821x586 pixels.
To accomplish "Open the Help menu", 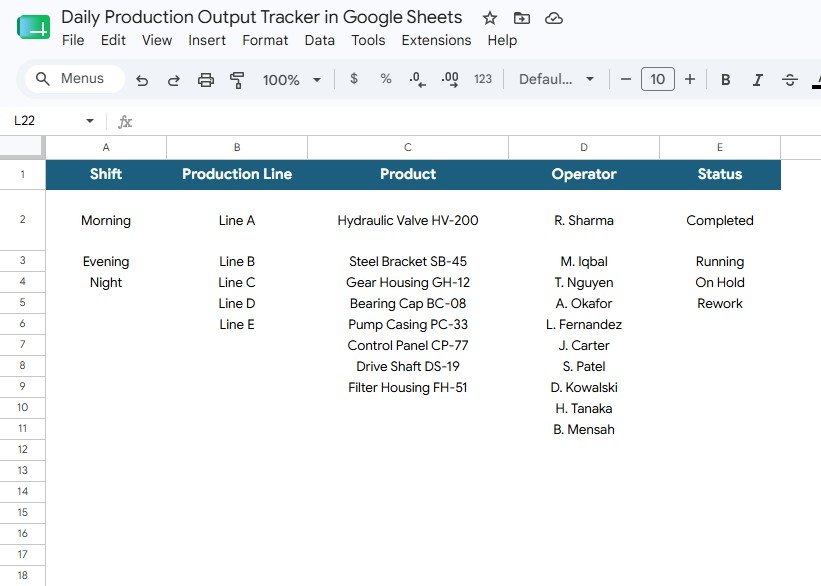I will [502, 40].
